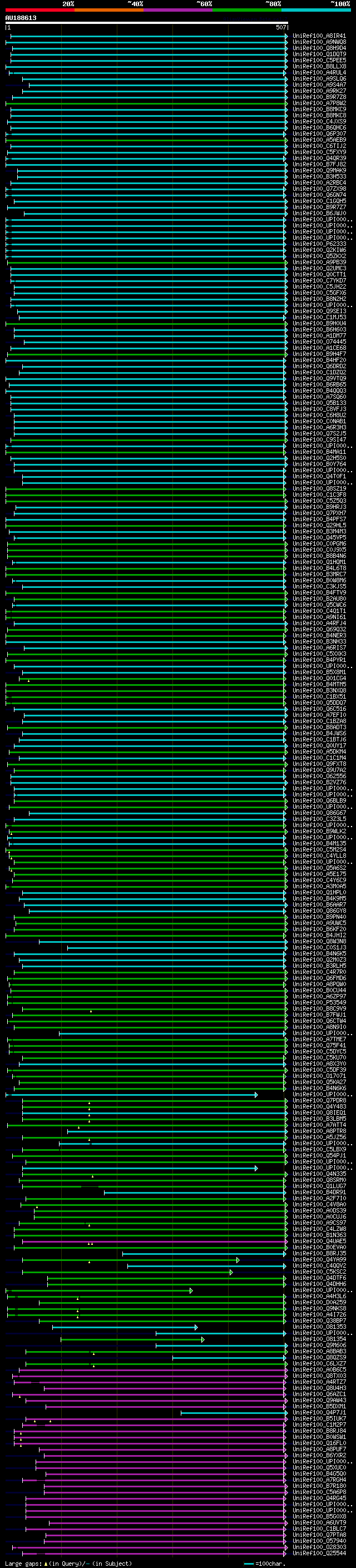
Task: Select UniRef100_O81353 hit
Action: [319, 1327]
